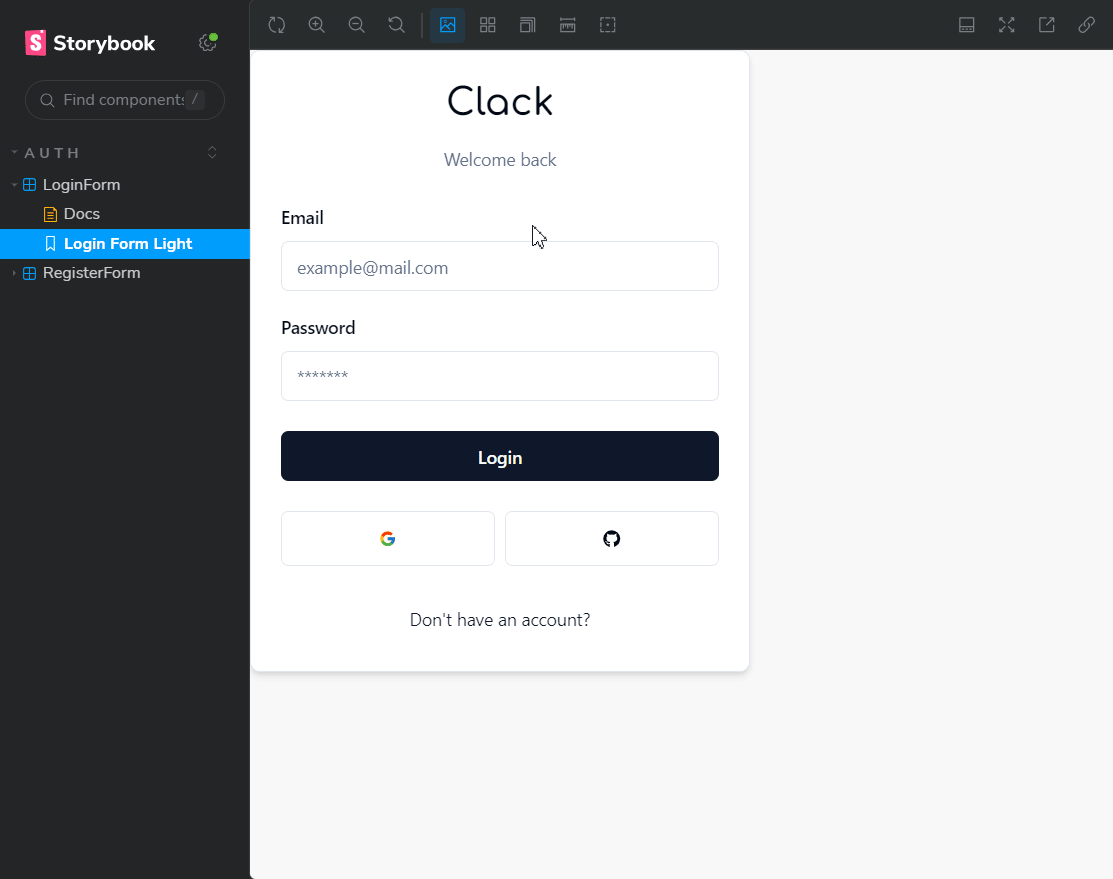Zoom in on the story canvas
This screenshot has height=879, width=1113.
tap(317, 25)
